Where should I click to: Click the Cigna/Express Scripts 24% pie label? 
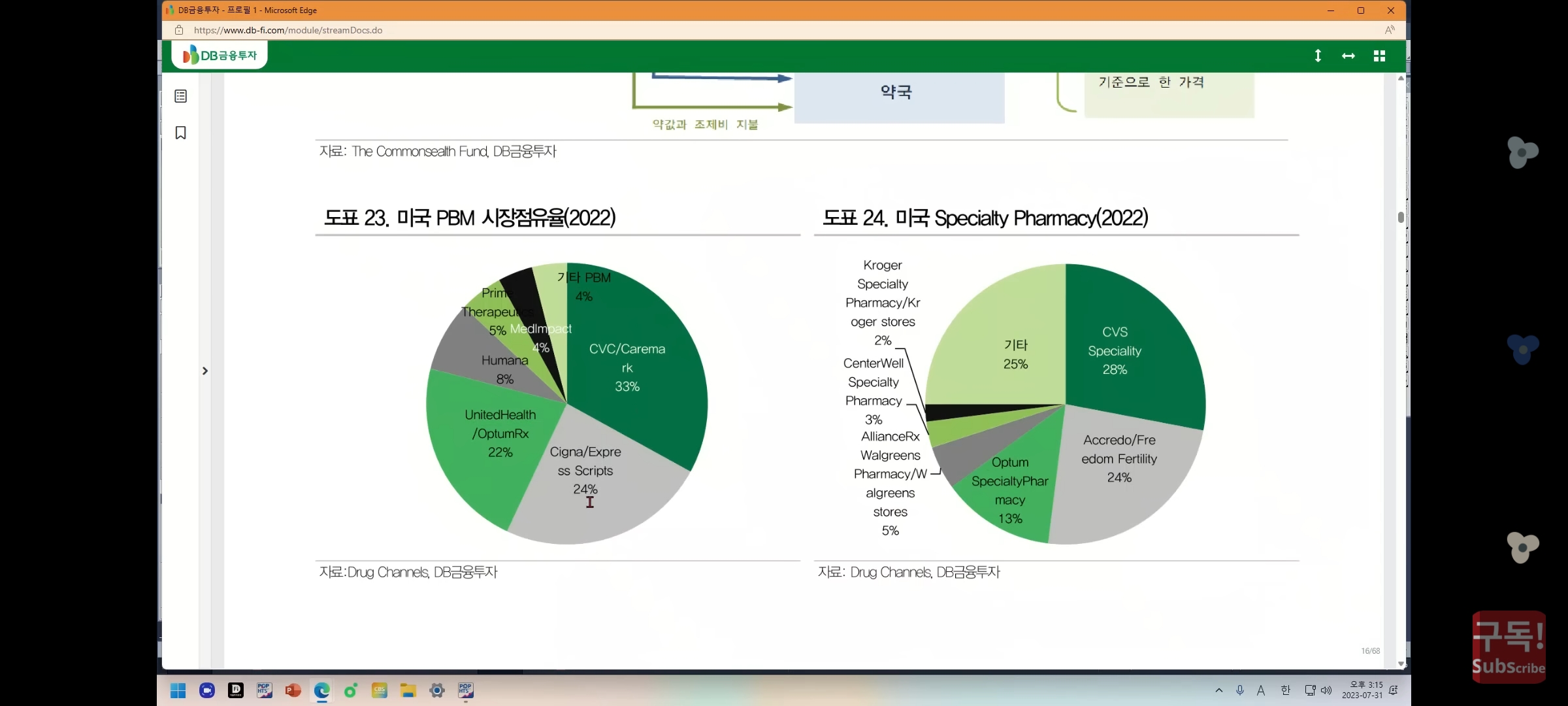tap(585, 471)
